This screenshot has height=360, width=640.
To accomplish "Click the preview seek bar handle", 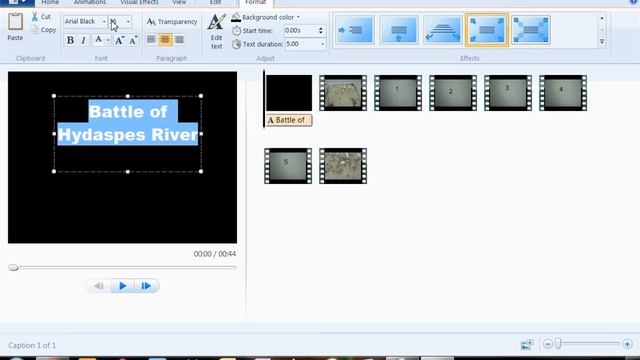I will 13,268.
